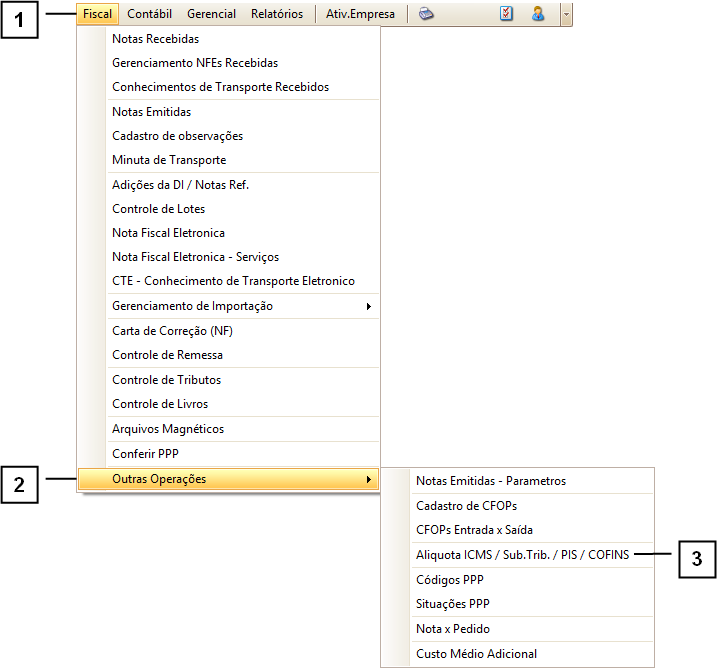717x668 pixels.
Task: Open Controle de Tributos
Action: (166, 380)
